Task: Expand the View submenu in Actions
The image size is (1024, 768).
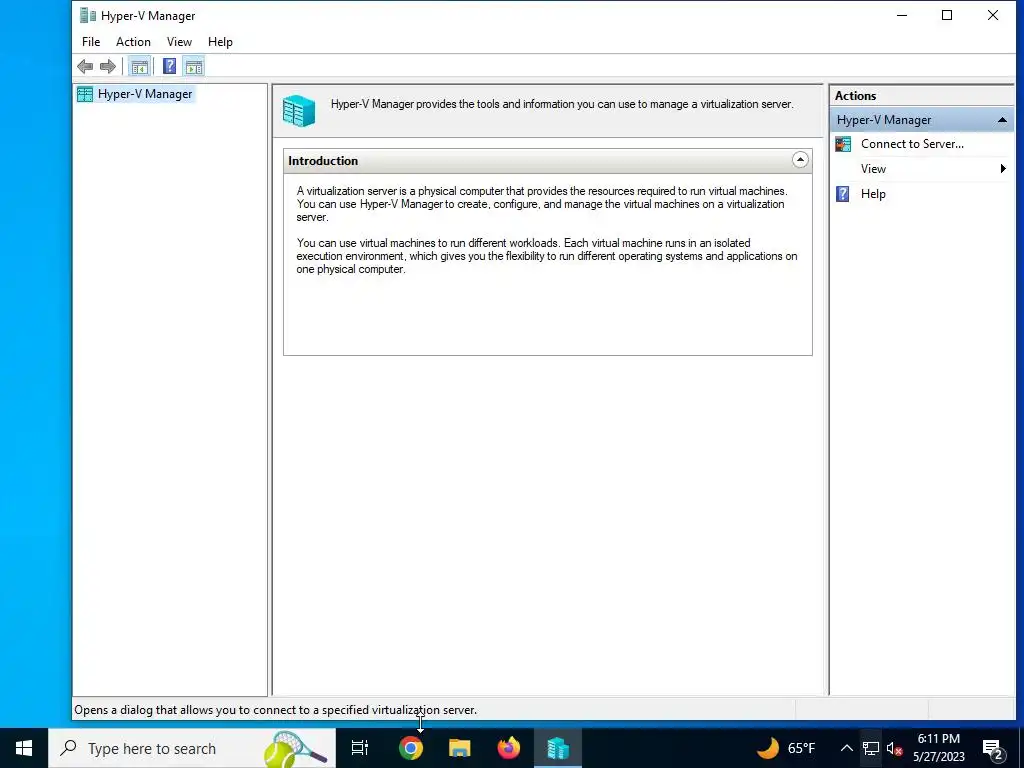Action: click(x=921, y=168)
